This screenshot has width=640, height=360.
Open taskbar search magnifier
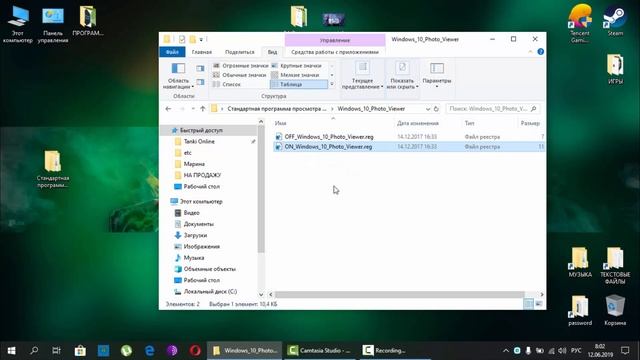pyautogui.click(x=34, y=350)
